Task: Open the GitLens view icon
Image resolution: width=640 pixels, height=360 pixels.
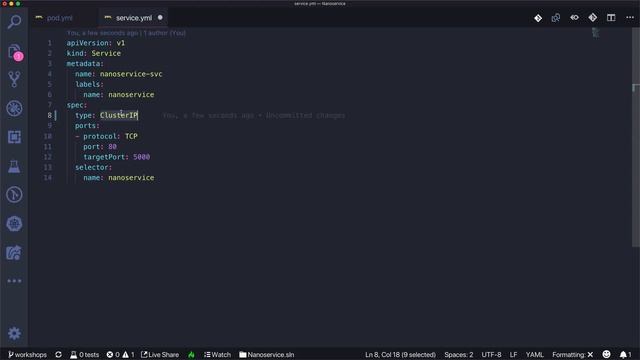Action: 14,195
